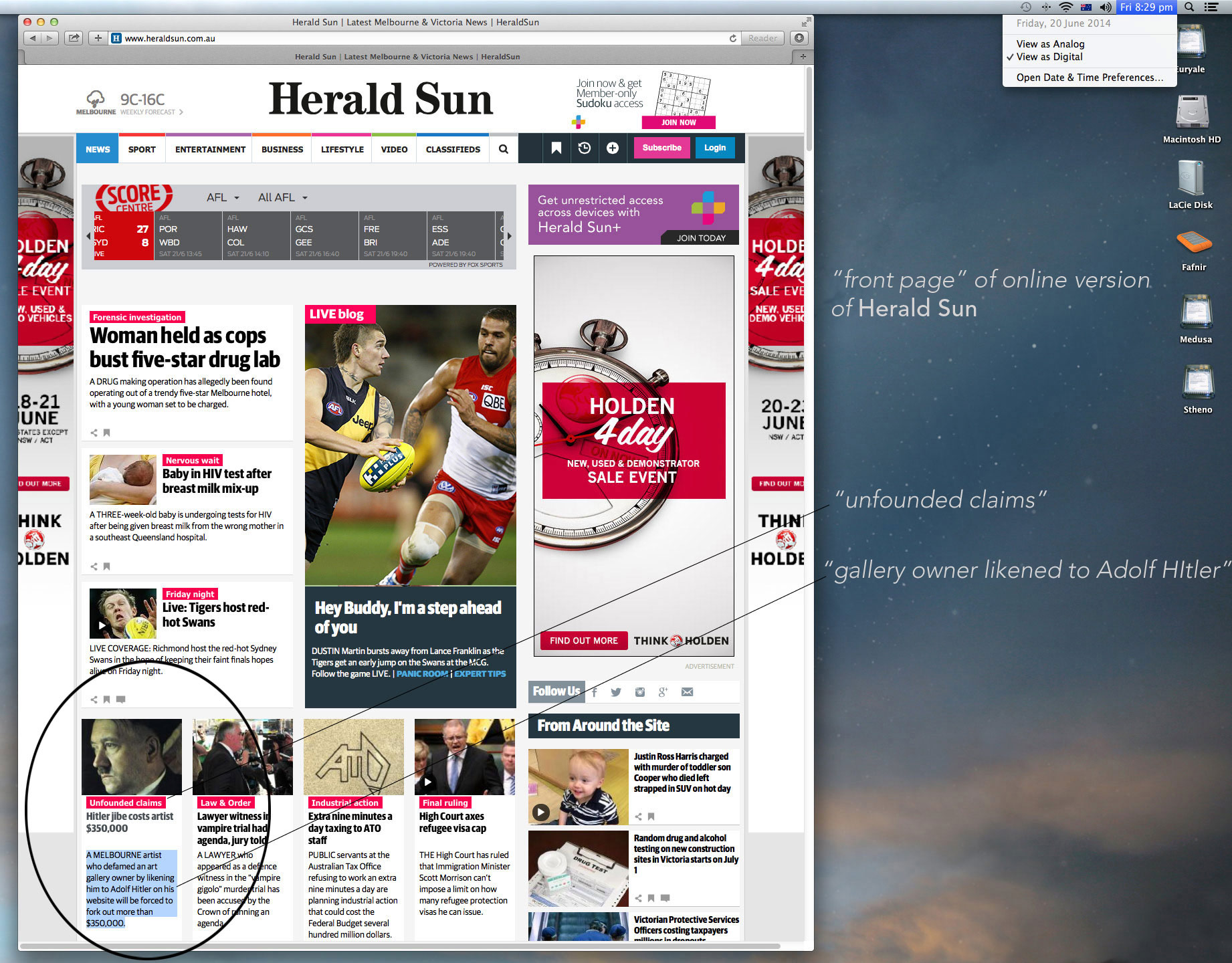
Task: Click the RIC vs SYD live score
Action: (x=123, y=236)
